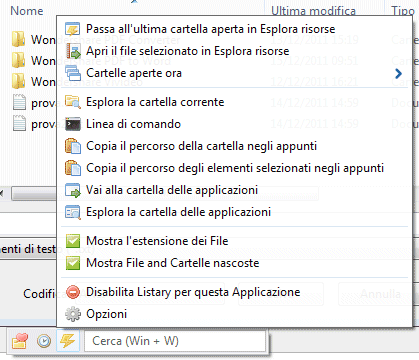Click the gear icon next to Opzioni

coord(73,314)
